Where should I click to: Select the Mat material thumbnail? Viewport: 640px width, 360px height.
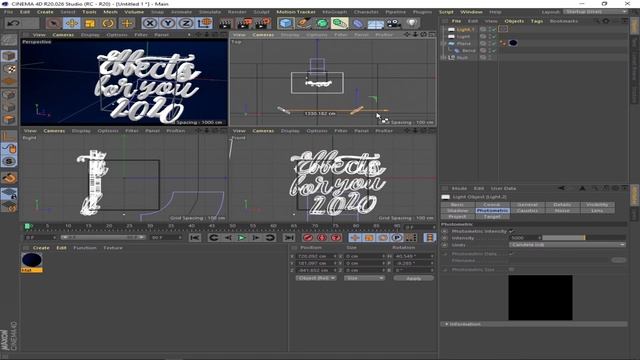click(32, 262)
